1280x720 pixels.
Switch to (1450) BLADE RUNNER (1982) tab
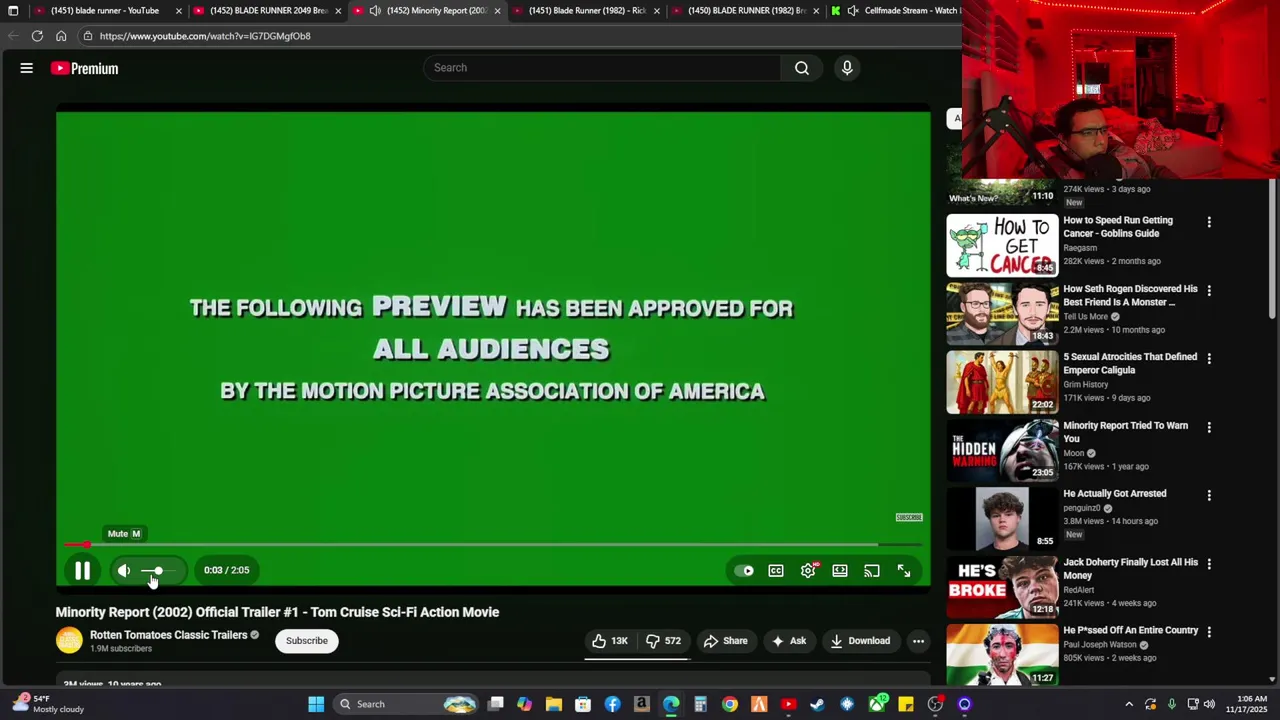(x=746, y=11)
